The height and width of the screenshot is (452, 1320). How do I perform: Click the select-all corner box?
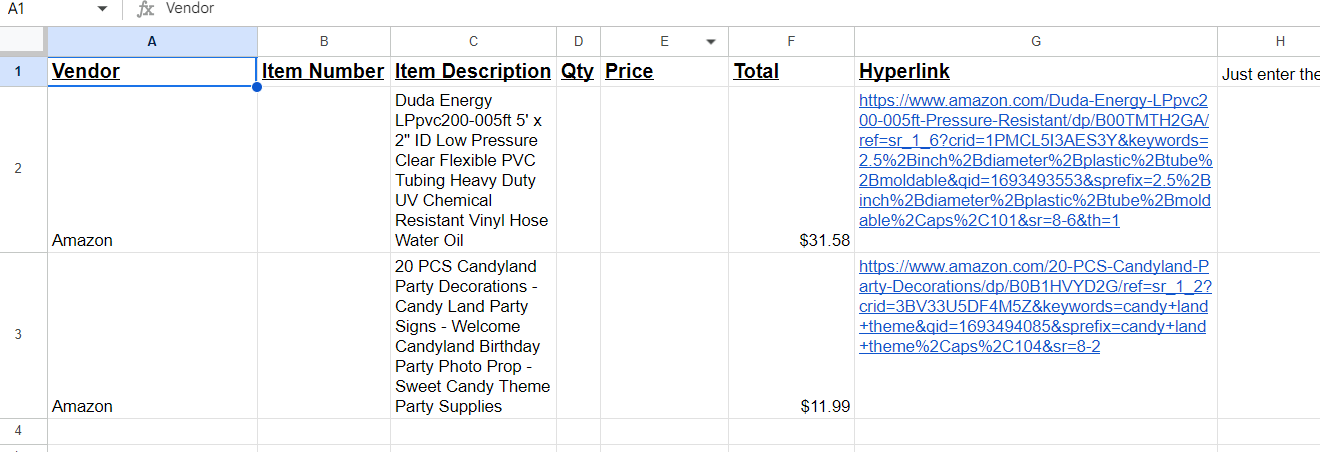(x=22, y=41)
